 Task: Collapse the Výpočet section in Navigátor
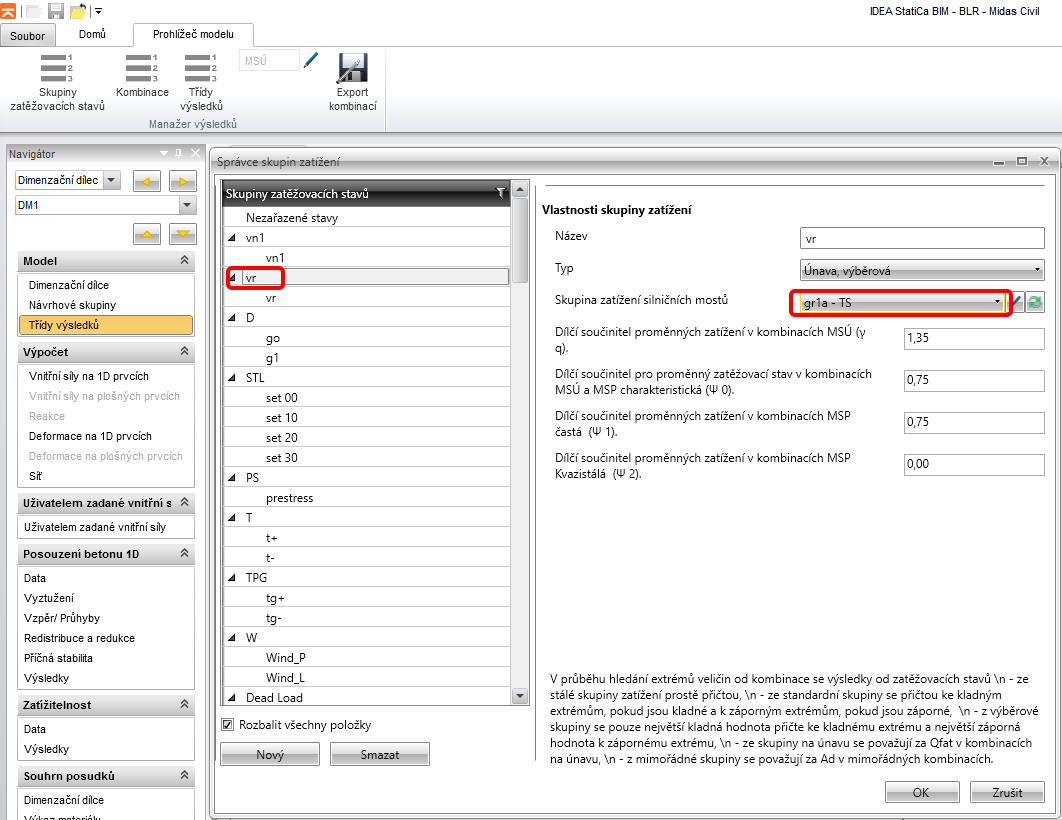coord(184,352)
